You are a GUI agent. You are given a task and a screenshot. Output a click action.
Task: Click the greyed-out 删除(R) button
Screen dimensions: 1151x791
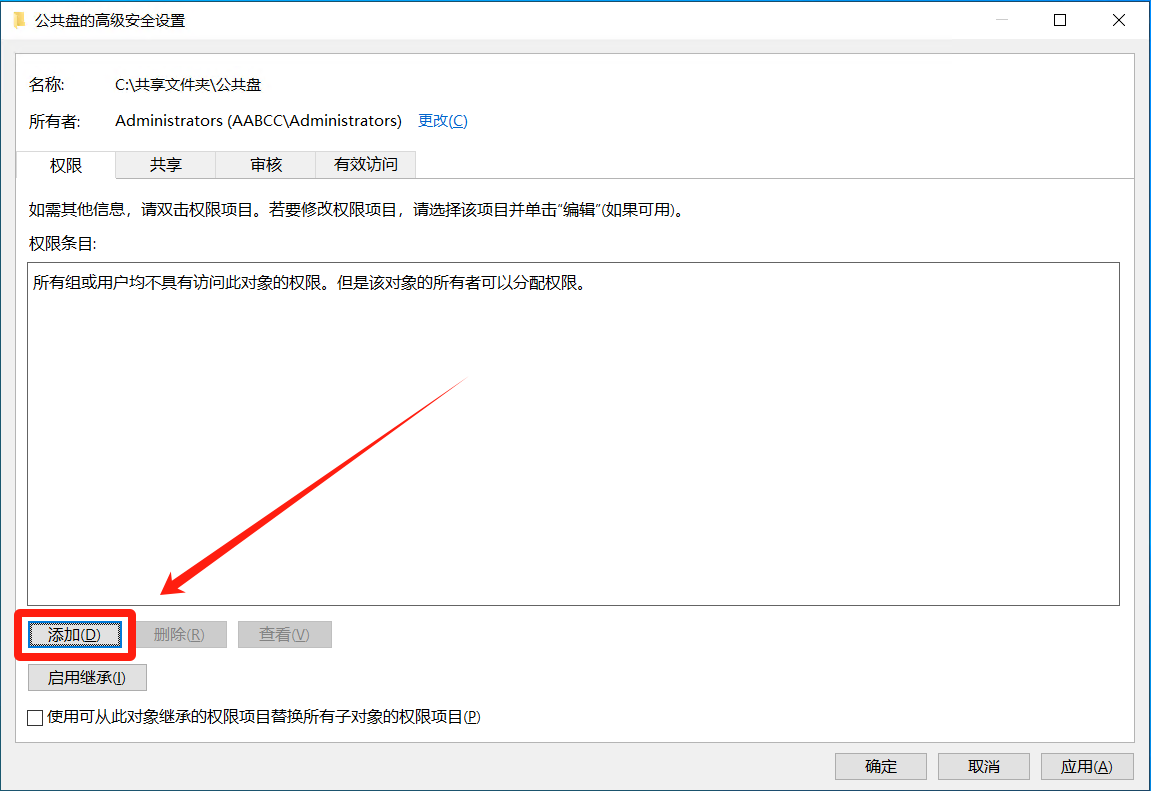pos(179,635)
